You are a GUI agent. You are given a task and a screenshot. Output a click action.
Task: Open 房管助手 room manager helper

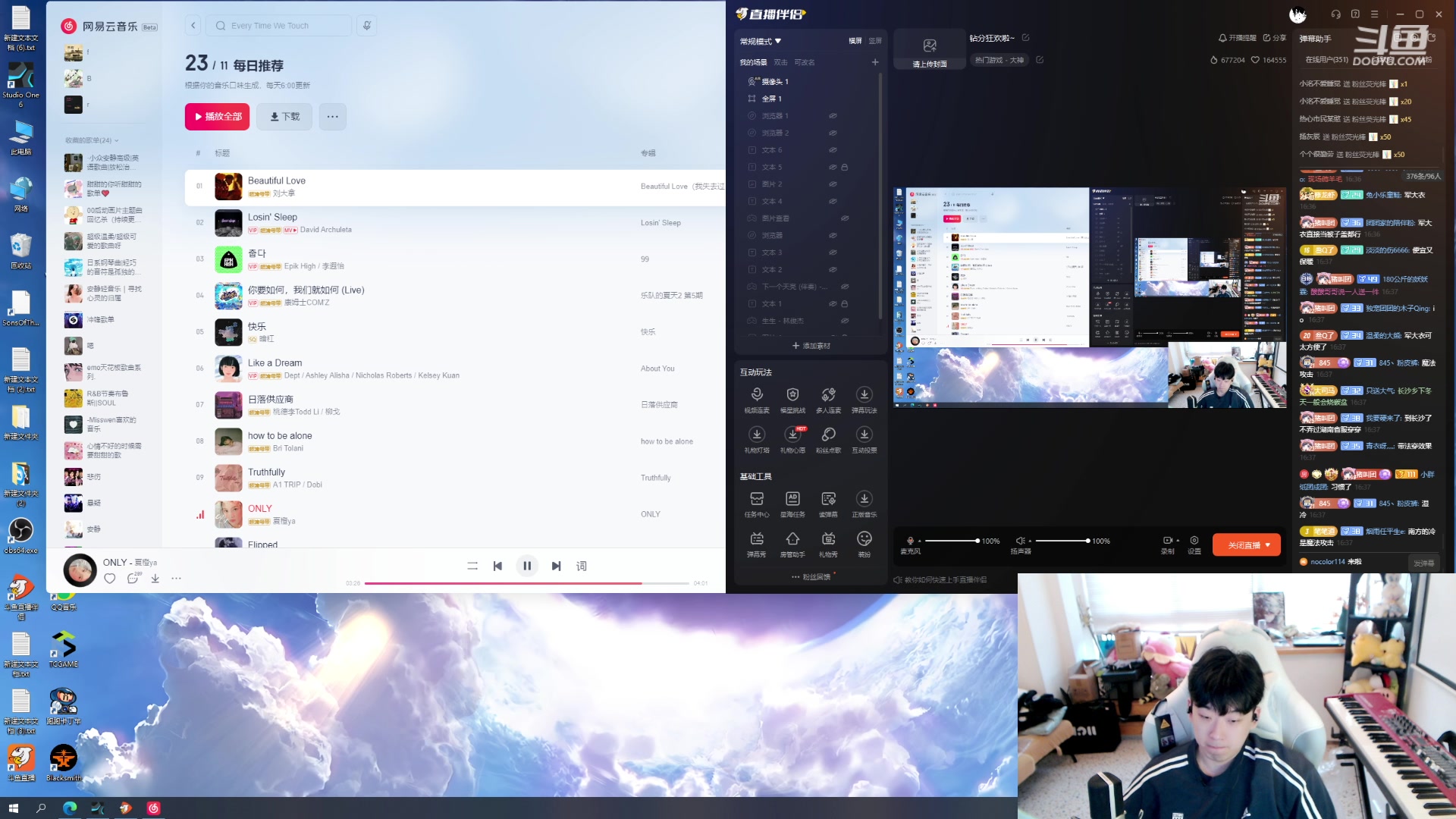(x=792, y=539)
